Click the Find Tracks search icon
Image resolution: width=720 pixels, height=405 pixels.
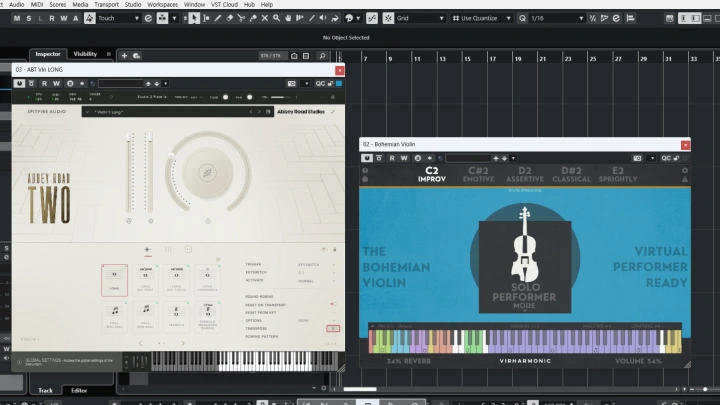pos(322,56)
